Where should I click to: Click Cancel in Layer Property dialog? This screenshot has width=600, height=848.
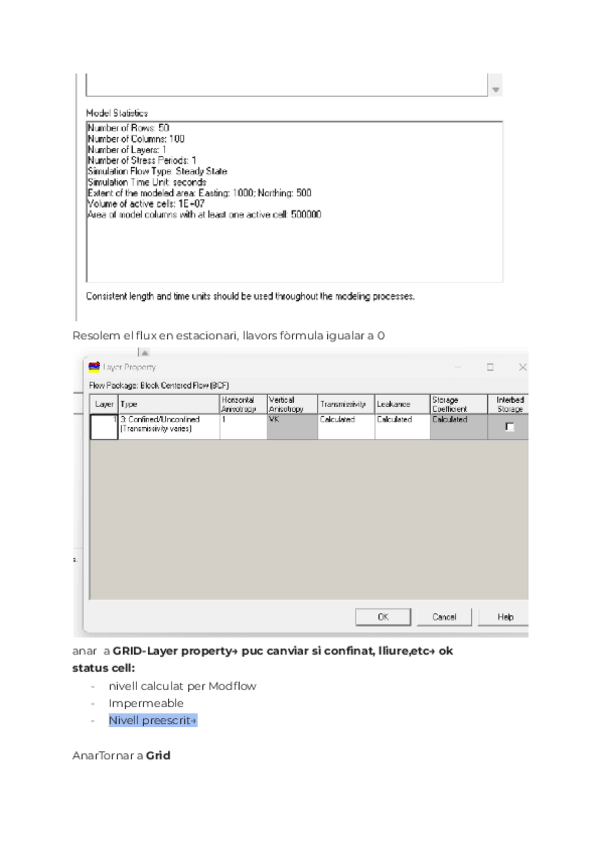tap(444, 617)
